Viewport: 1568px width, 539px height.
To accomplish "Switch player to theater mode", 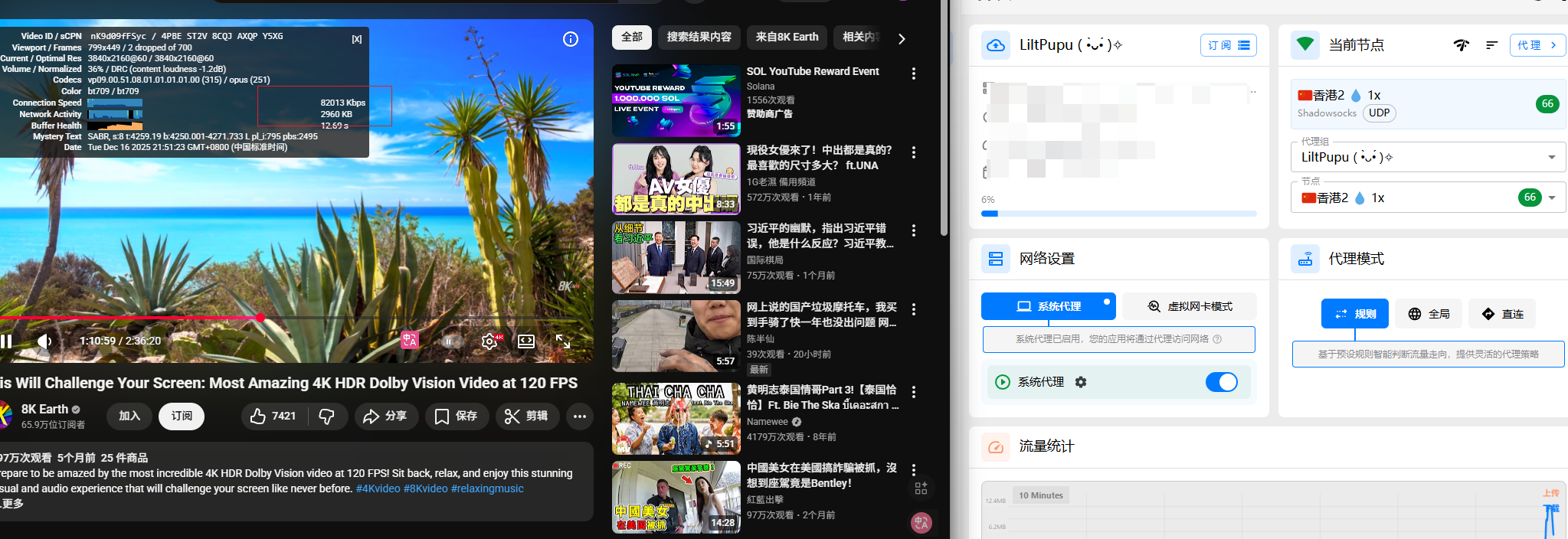I will (x=526, y=341).
